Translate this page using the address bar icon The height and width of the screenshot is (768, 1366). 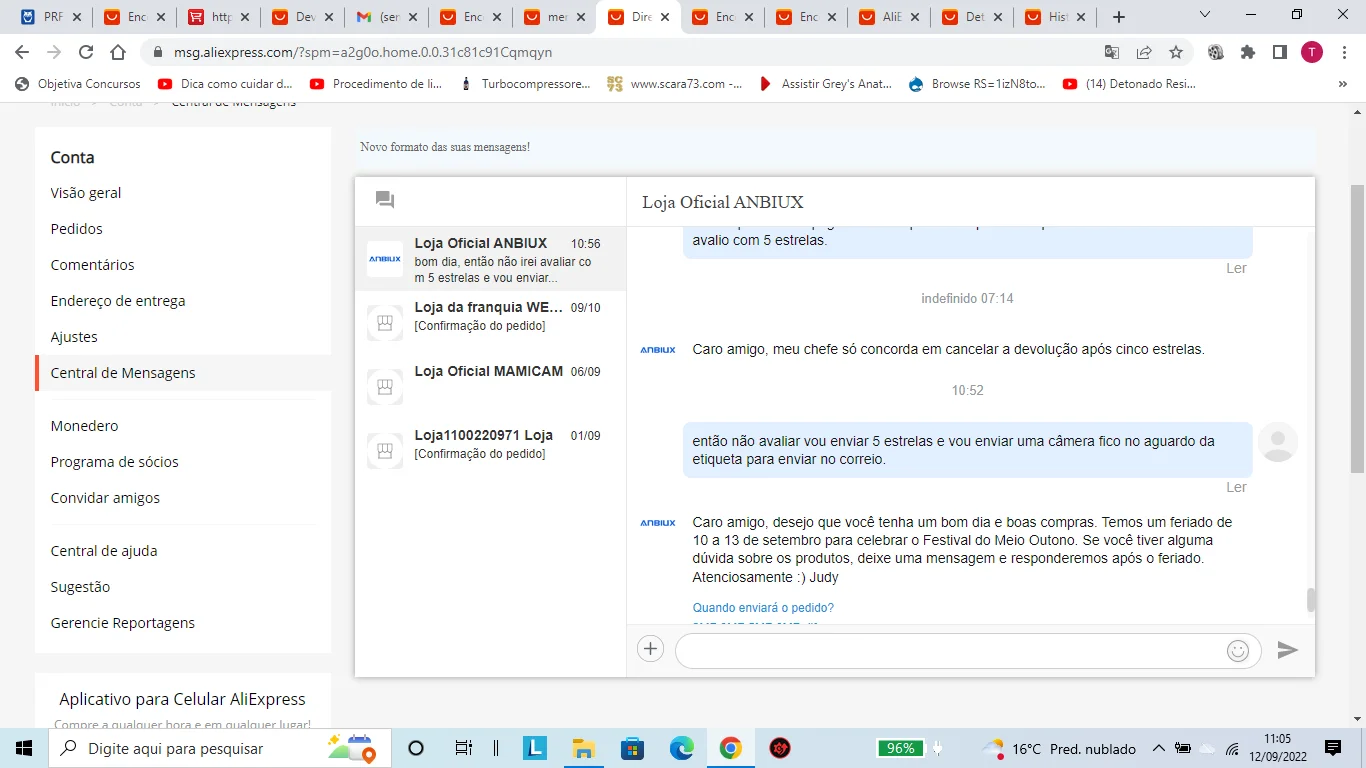pos(1112,52)
